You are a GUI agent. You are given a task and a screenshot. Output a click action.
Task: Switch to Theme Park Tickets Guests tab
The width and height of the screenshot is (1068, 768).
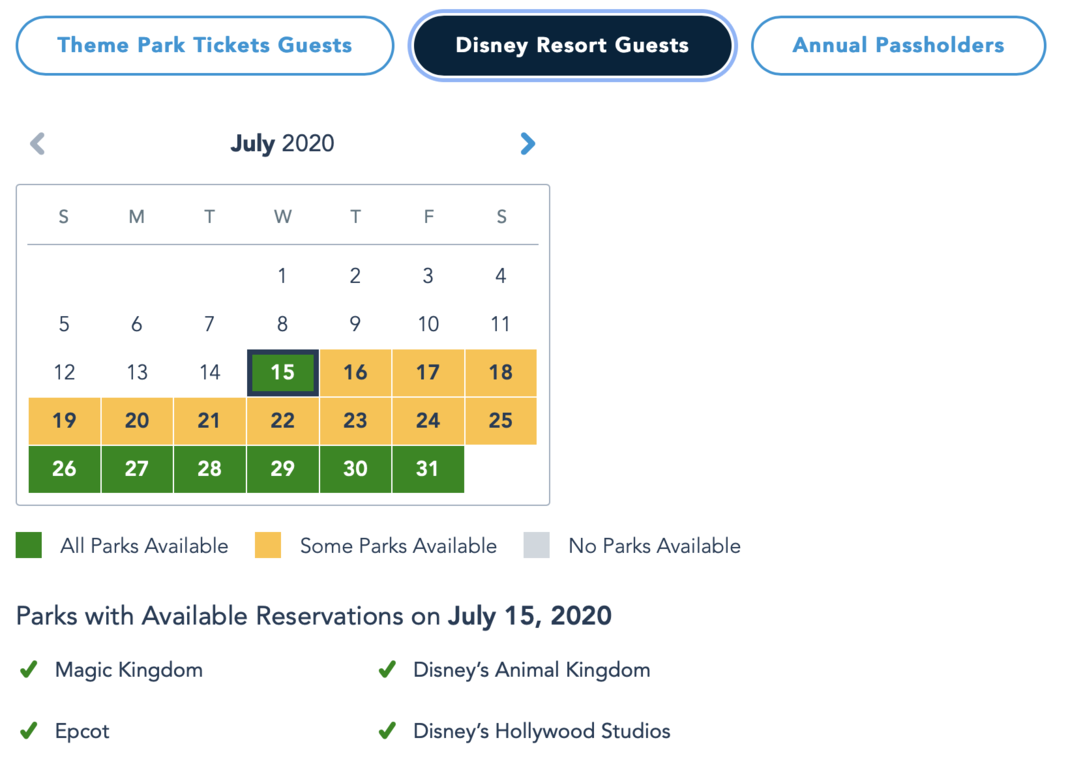click(x=204, y=46)
